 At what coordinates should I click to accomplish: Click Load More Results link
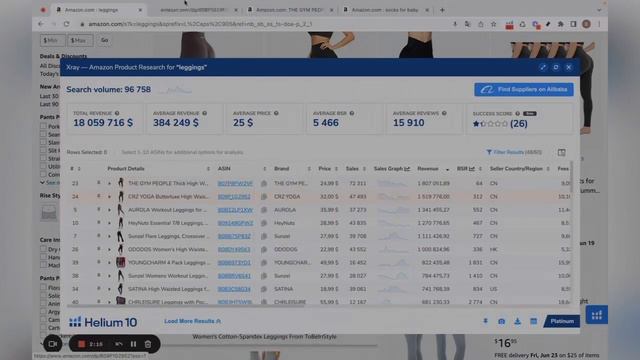pos(192,321)
